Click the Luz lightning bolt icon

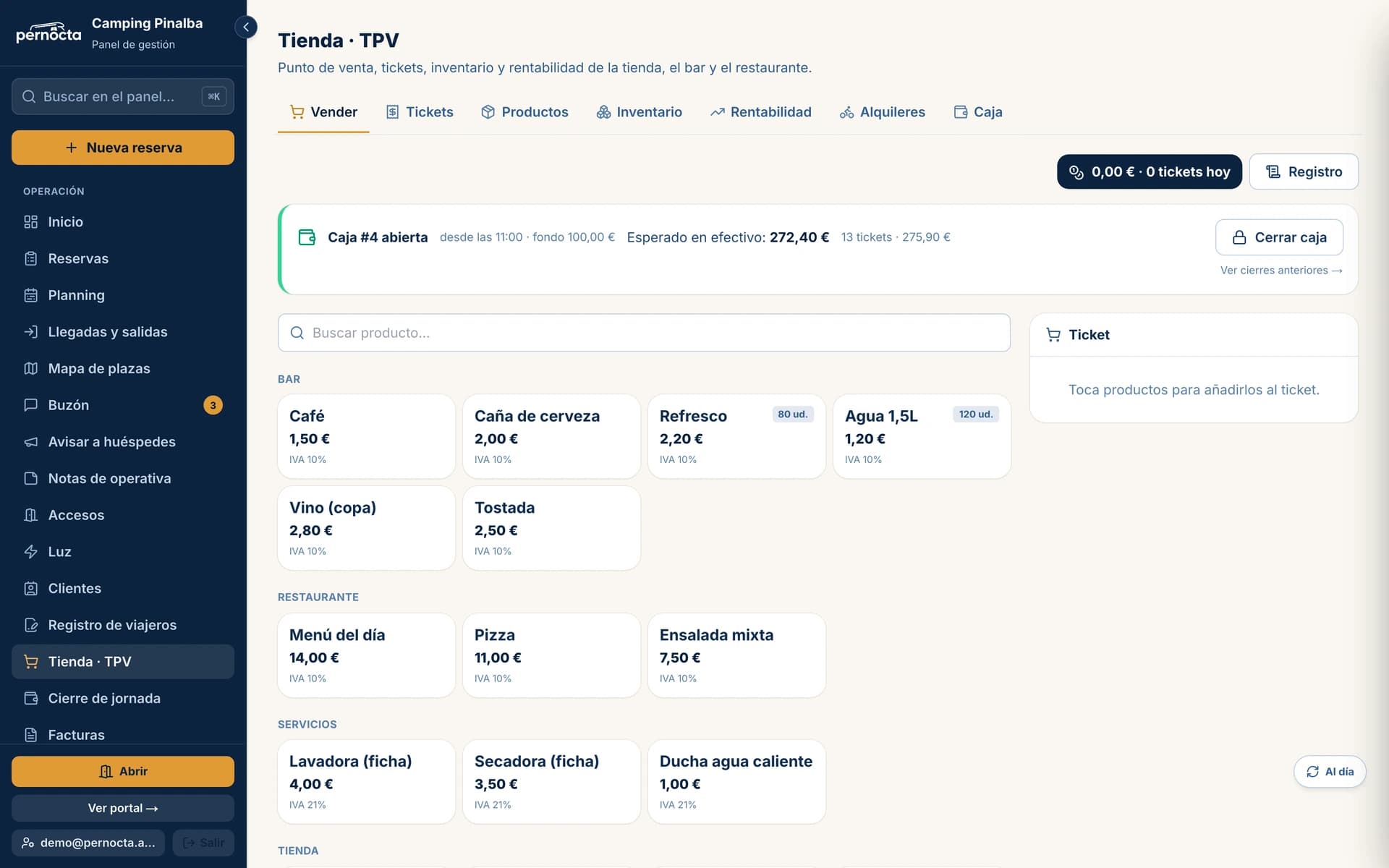click(x=30, y=552)
